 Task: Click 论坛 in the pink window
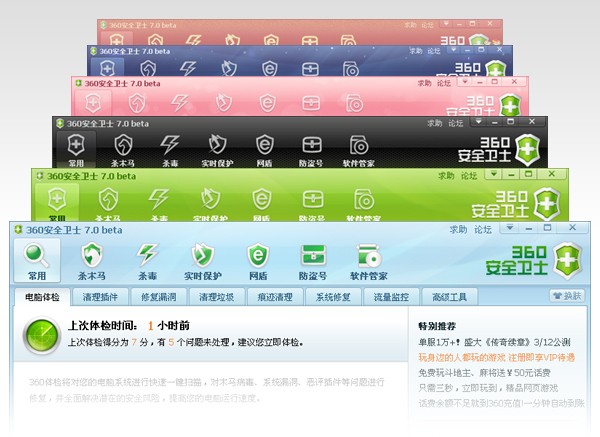coord(444,83)
